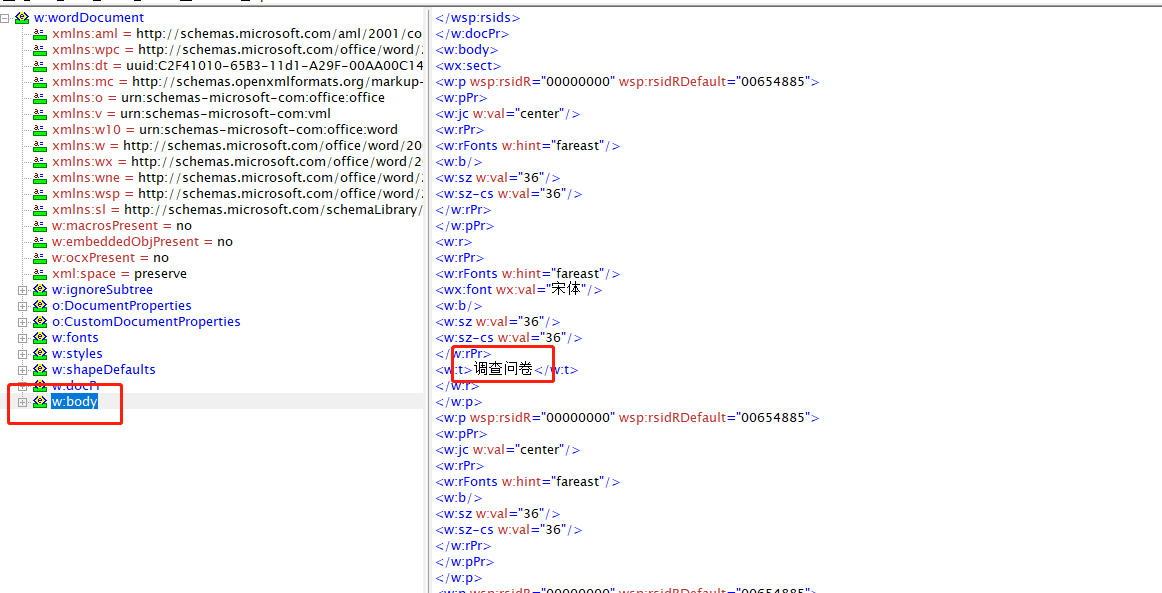Select the w:shapeDefaults tree label
The image size is (1162, 593).
(104, 370)
